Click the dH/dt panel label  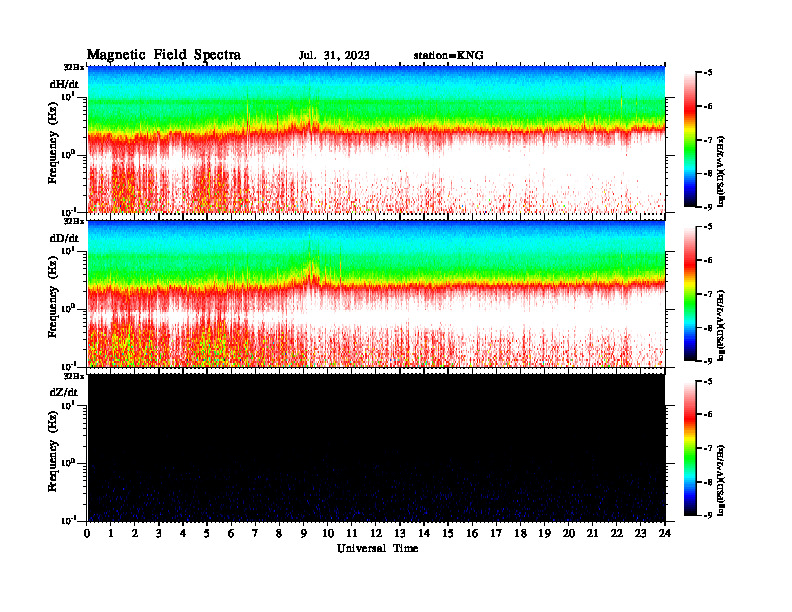coord(64,84)
